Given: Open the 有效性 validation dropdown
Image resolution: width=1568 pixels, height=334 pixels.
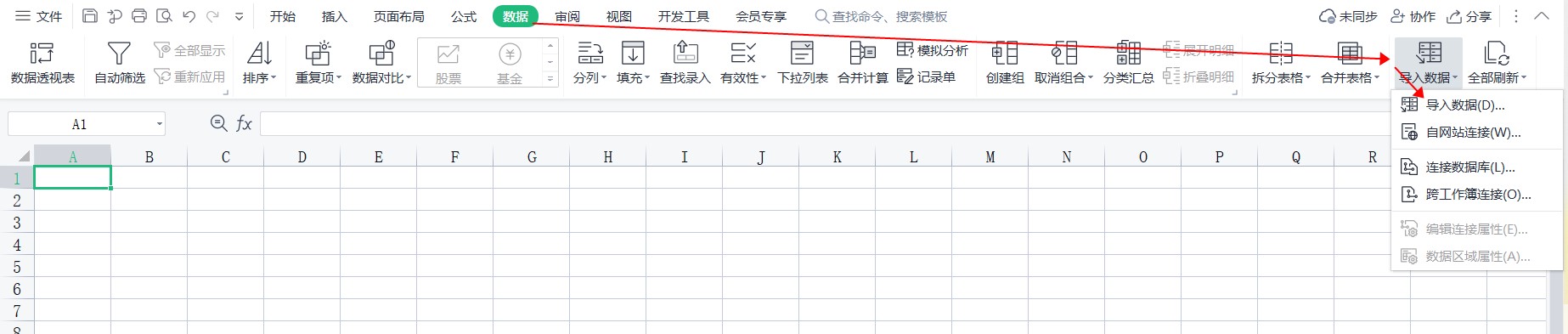Looking at the screenshot, I should point(743,64).
